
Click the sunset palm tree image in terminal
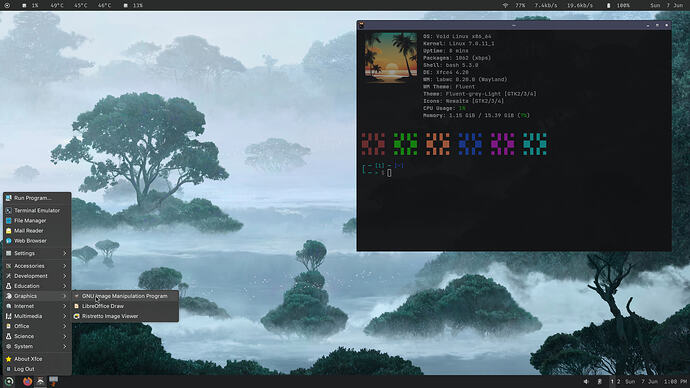391,58
